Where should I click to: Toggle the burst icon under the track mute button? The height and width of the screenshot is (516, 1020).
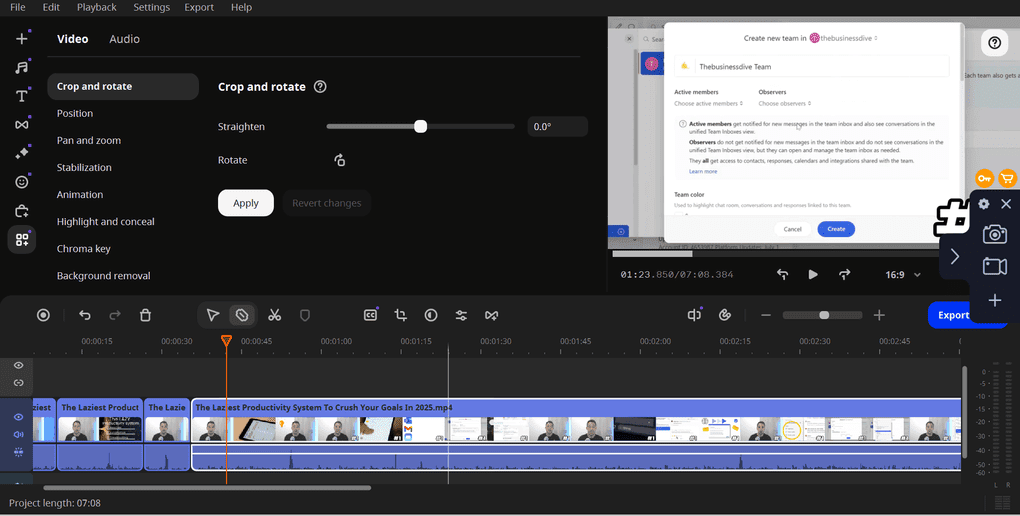[x=18, y=452]
